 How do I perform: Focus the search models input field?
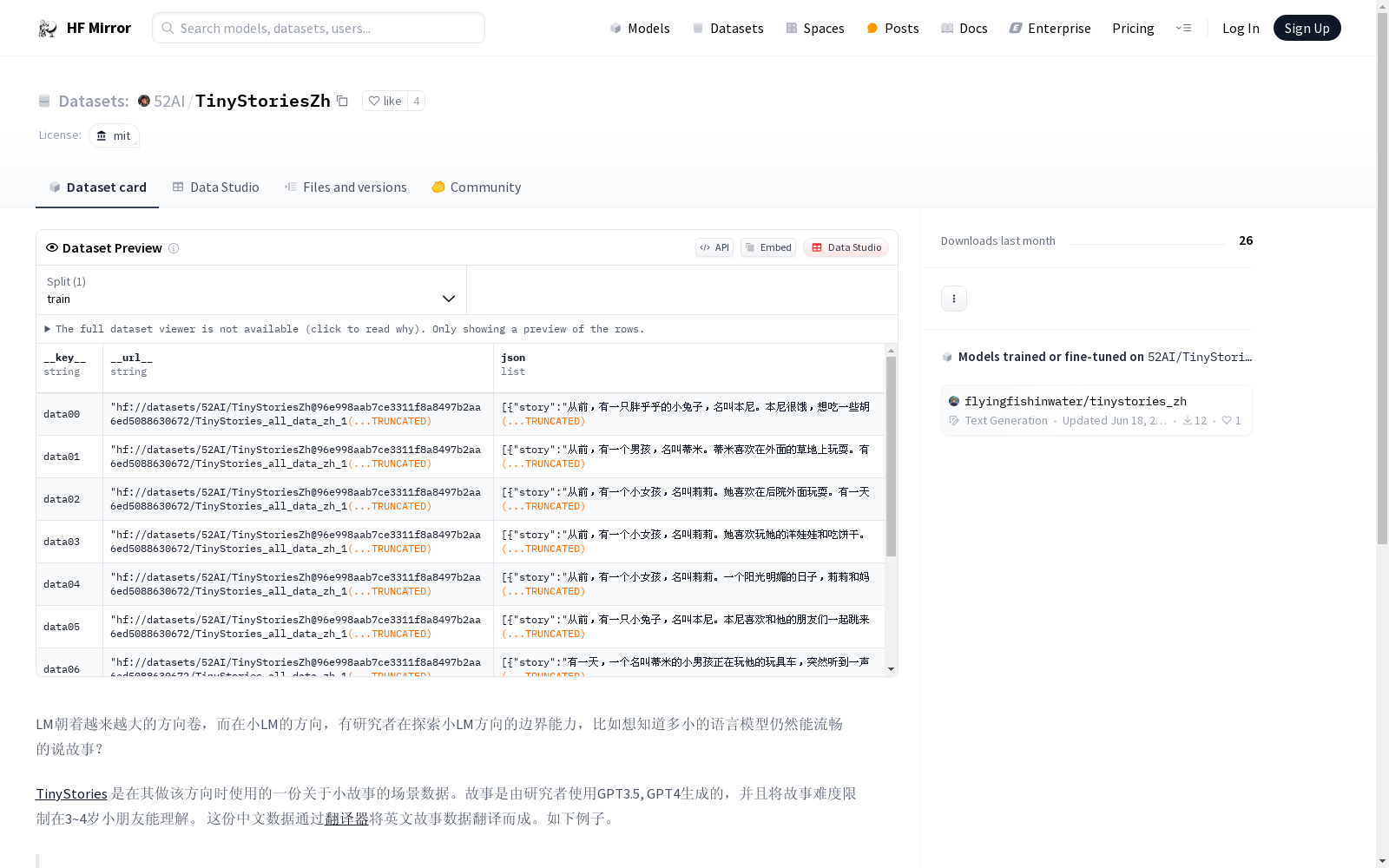click(319, 28)
